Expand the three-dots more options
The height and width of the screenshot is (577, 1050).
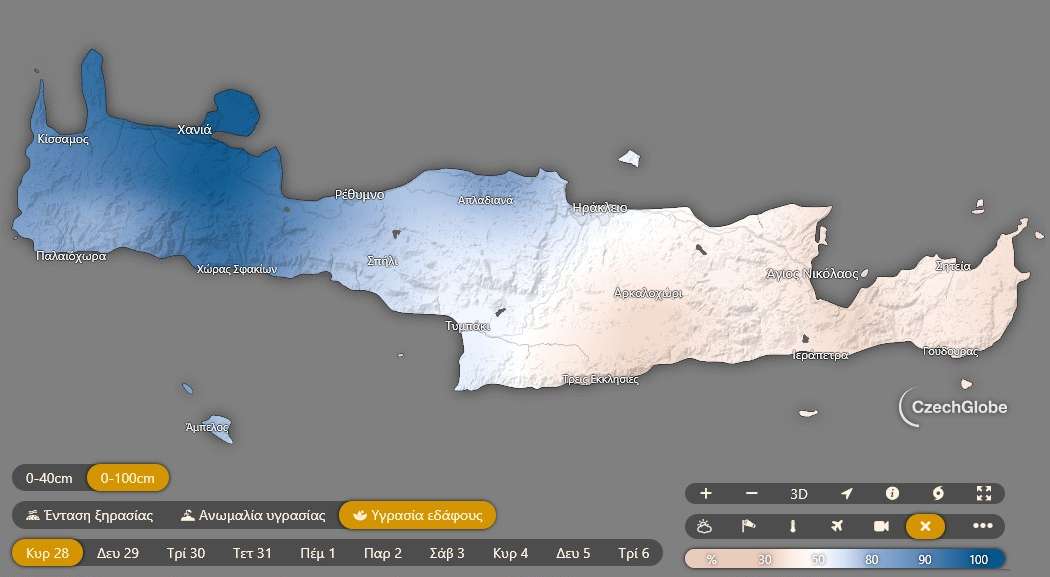[x=982, y=526]
